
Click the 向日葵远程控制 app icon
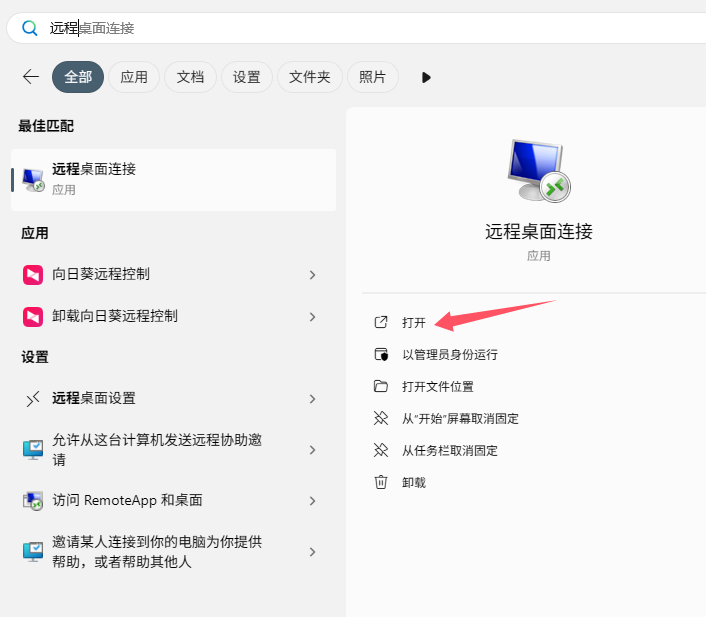point(33,275)
